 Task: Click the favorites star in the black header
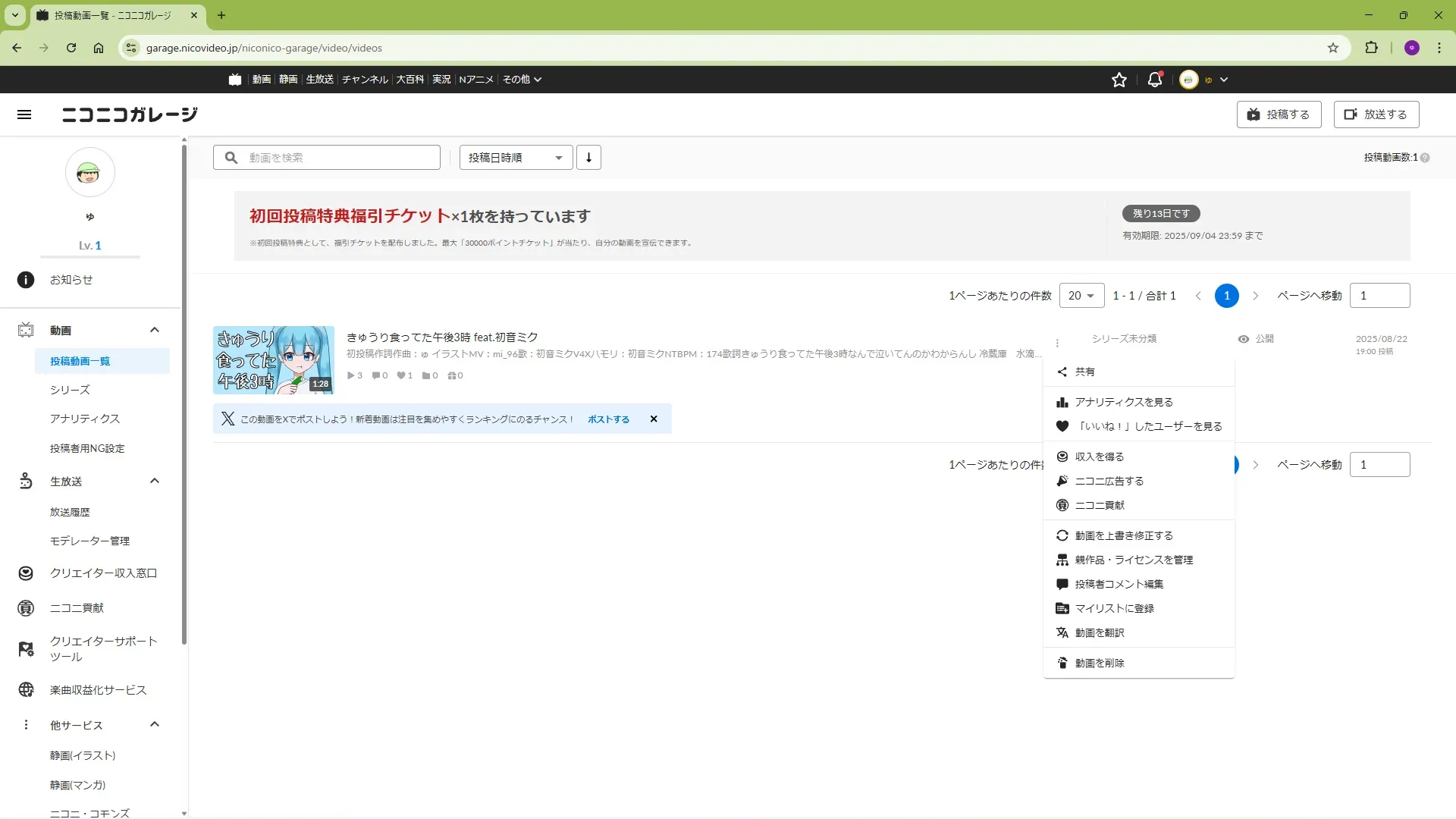(x=1119, y=80)
